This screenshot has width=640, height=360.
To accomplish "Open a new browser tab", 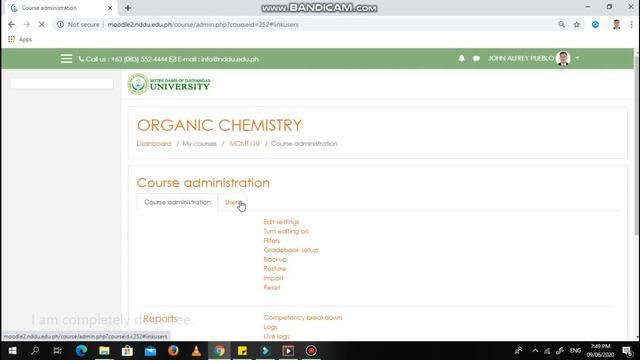I will (128, 8).
